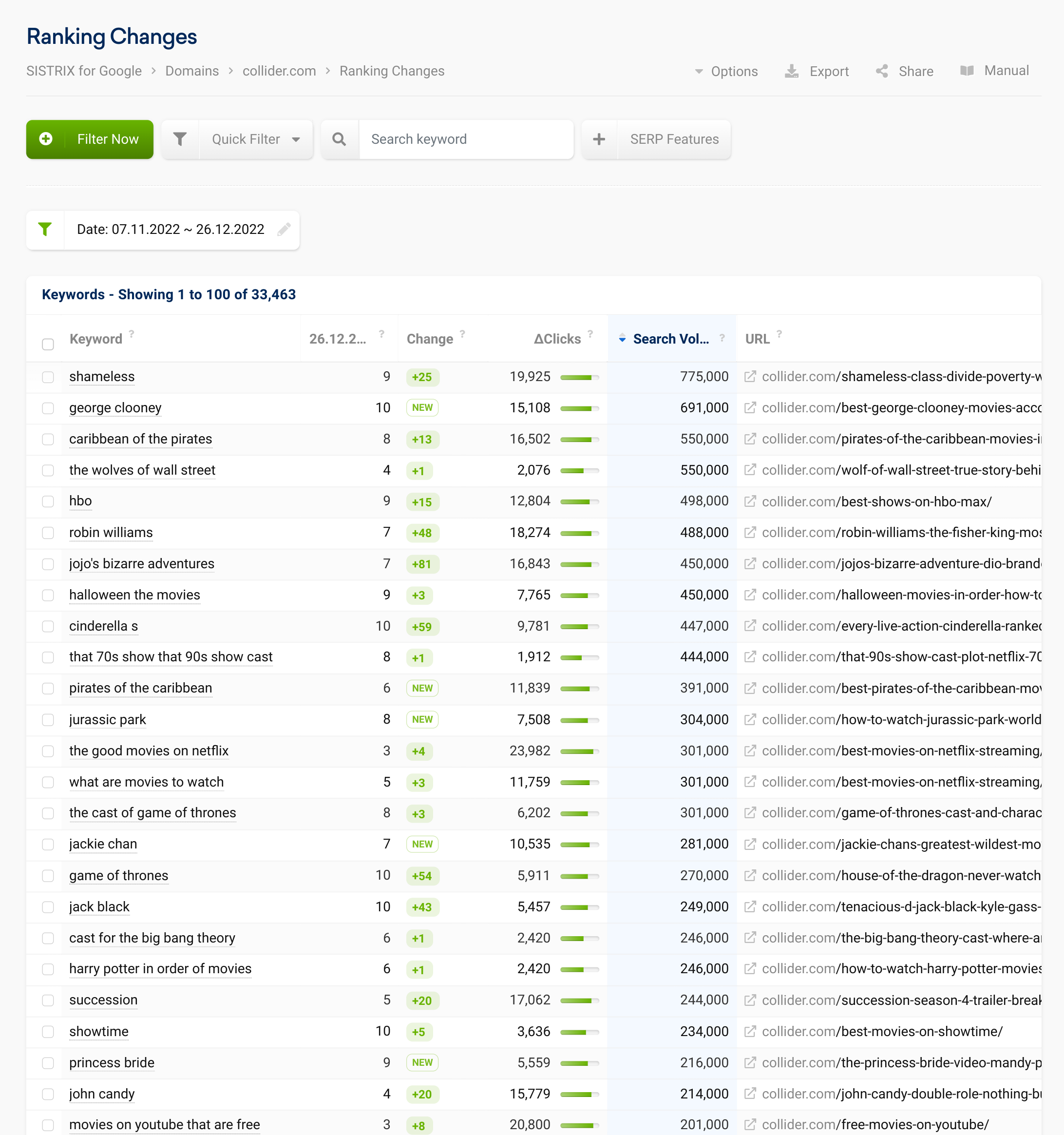Check the box for jackie chan row
The width and height of the screenshot is (1064, 1135).
tap(48, 845)
